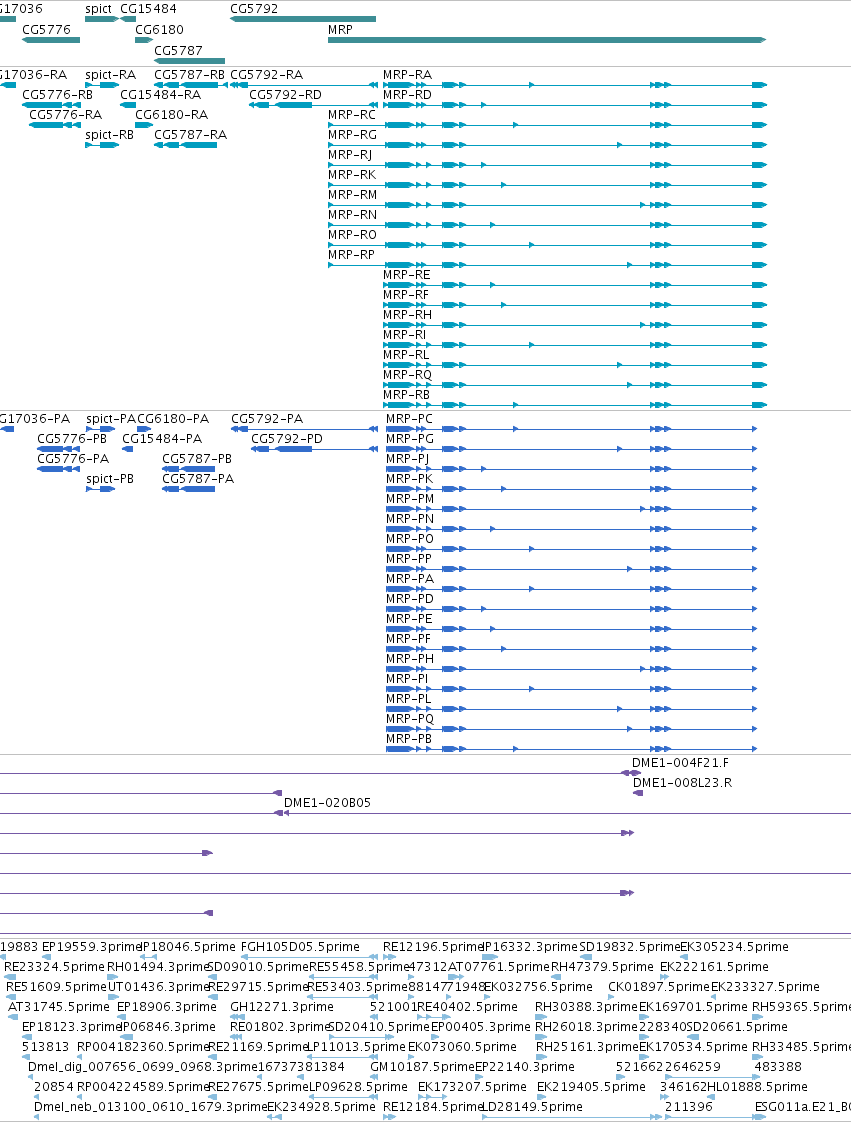Click transcript MRP-RH
Image resolution: width=851 pixels, height=1122 pixels.
tap(407, 315)
